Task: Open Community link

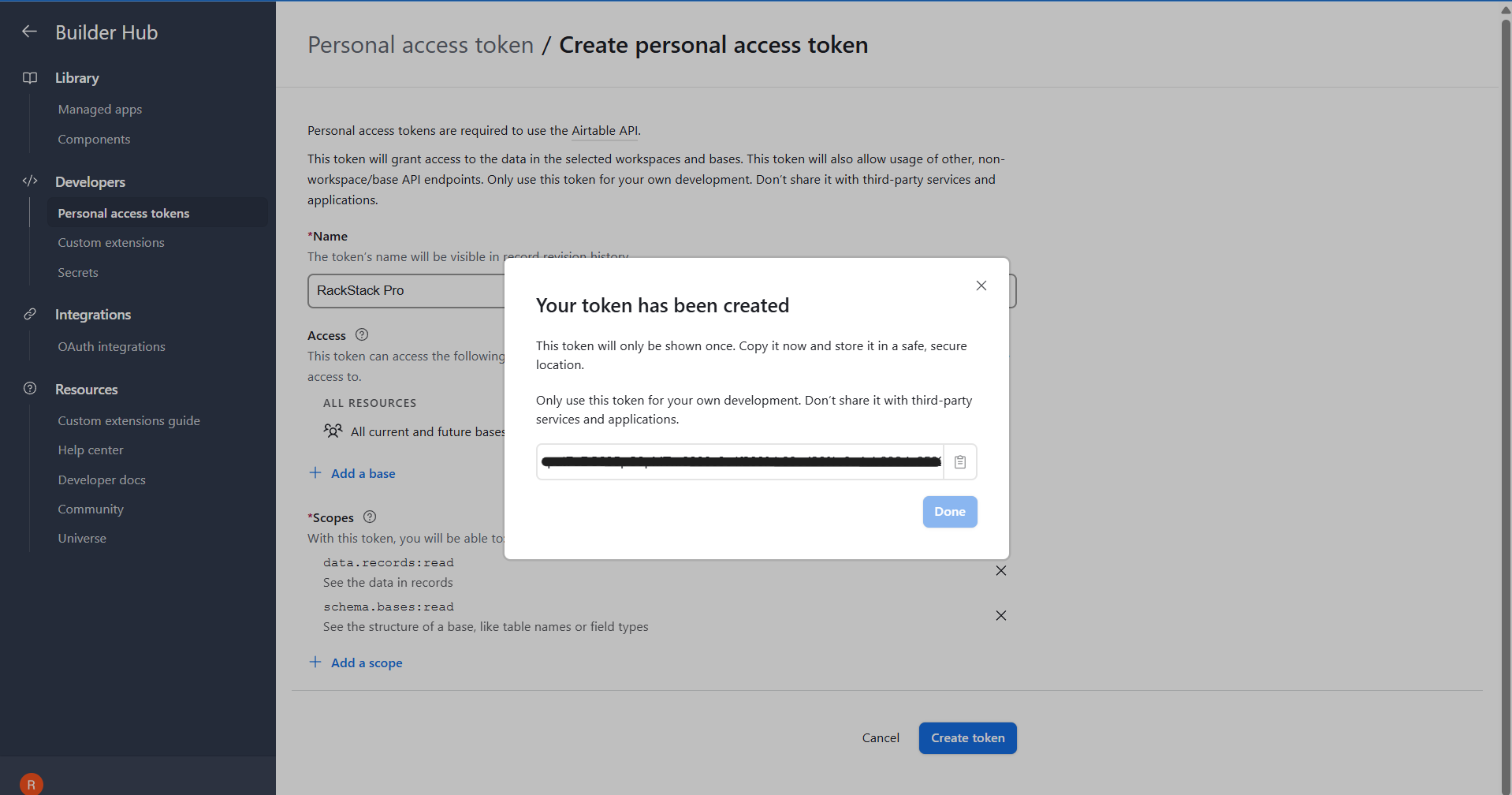Action: pyautogui.click(x=91, y=509)
